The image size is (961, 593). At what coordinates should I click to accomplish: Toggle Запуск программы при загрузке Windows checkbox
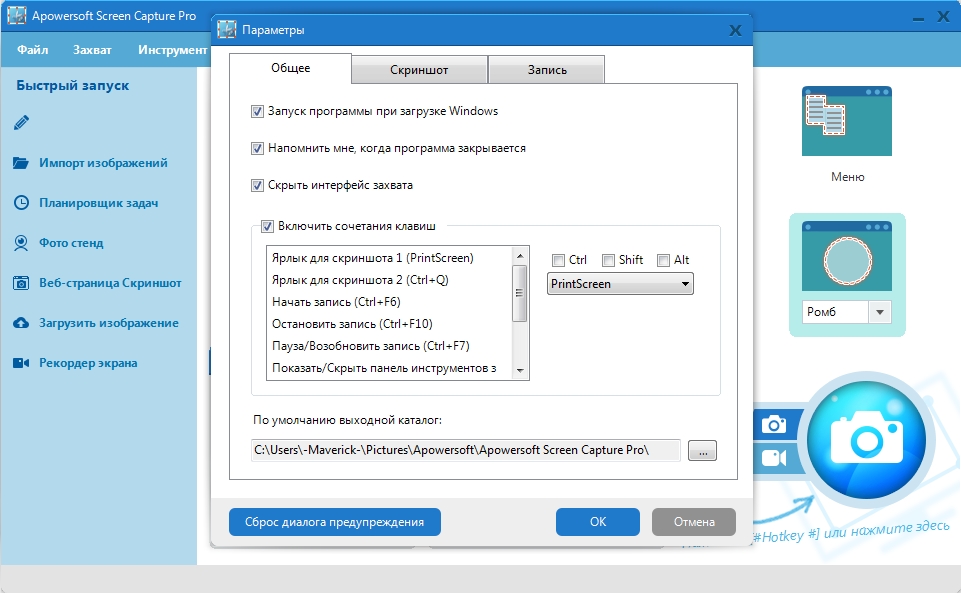pos(257,111)
